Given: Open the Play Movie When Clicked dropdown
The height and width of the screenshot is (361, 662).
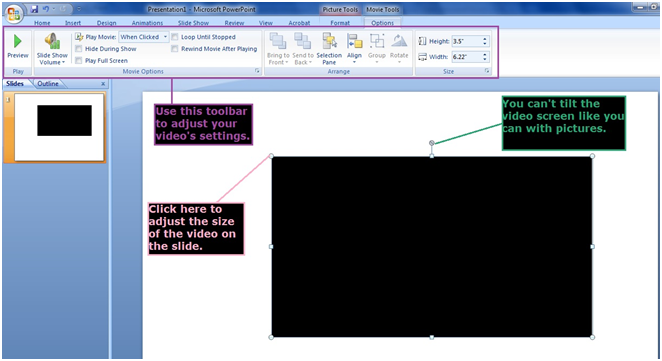Looking at the screenshot, I should 144,37.
